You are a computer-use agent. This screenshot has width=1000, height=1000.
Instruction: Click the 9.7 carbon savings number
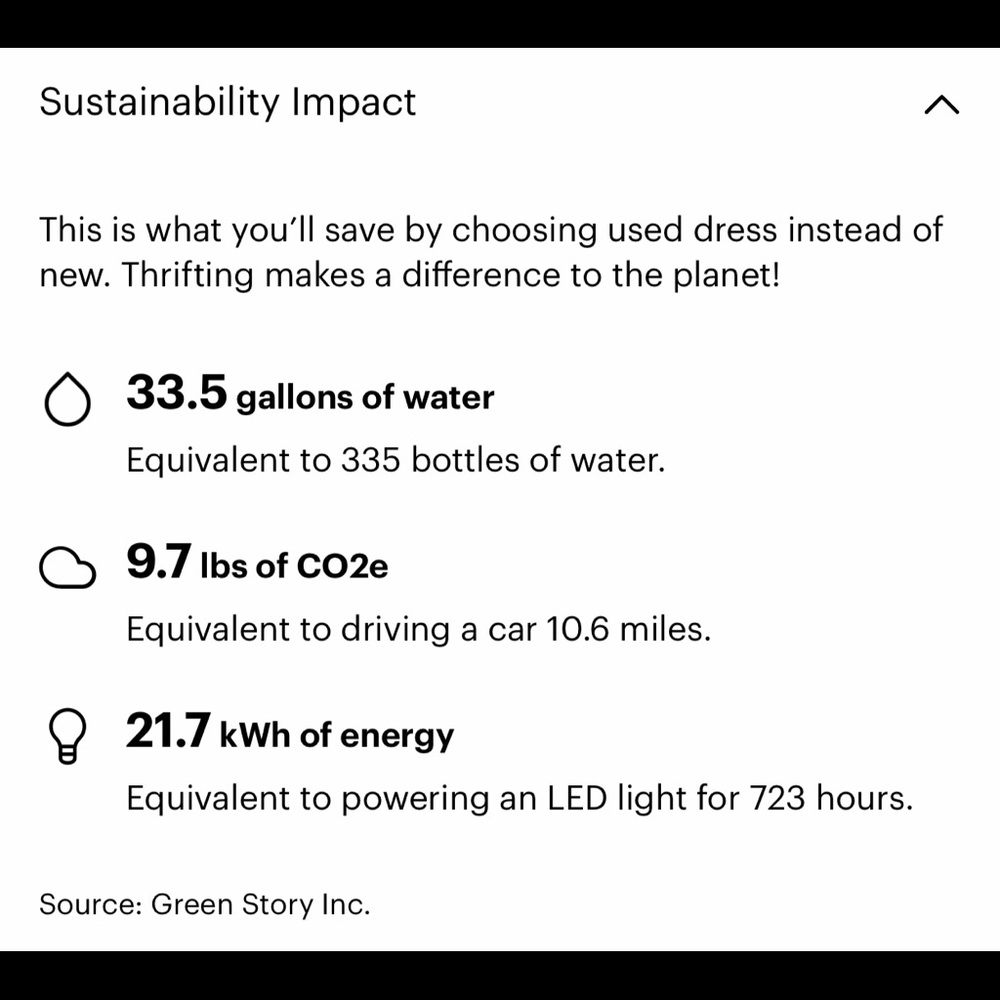[x=157, y=563]
